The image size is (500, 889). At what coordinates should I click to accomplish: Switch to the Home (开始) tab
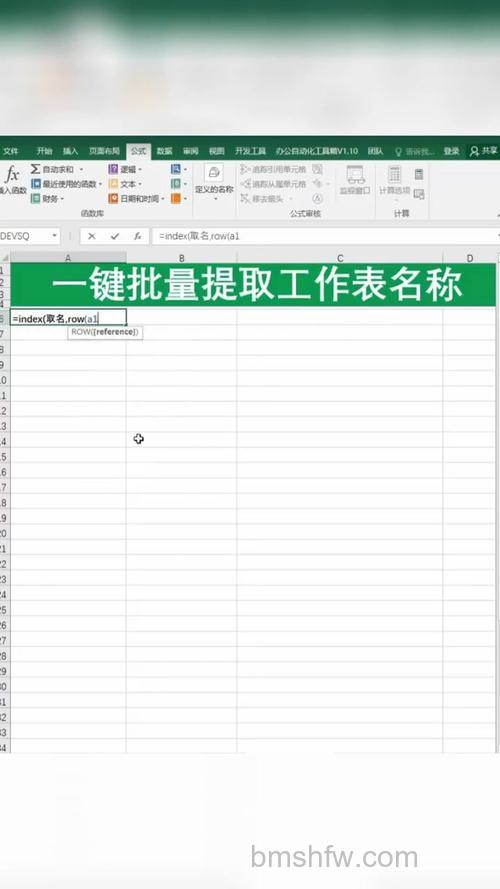coord(44,151)
